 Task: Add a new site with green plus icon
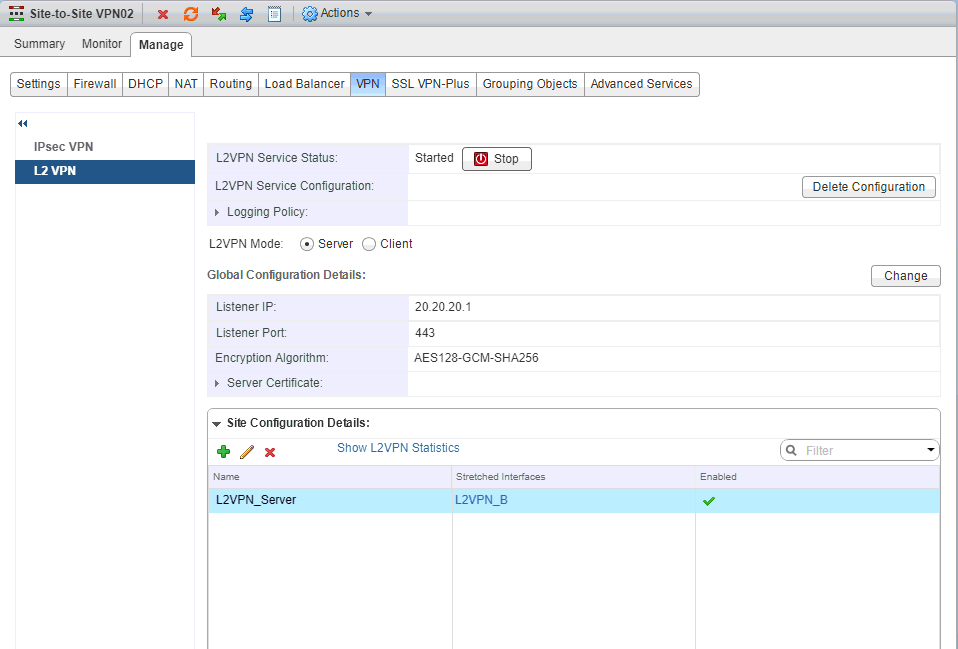[223, 452]
